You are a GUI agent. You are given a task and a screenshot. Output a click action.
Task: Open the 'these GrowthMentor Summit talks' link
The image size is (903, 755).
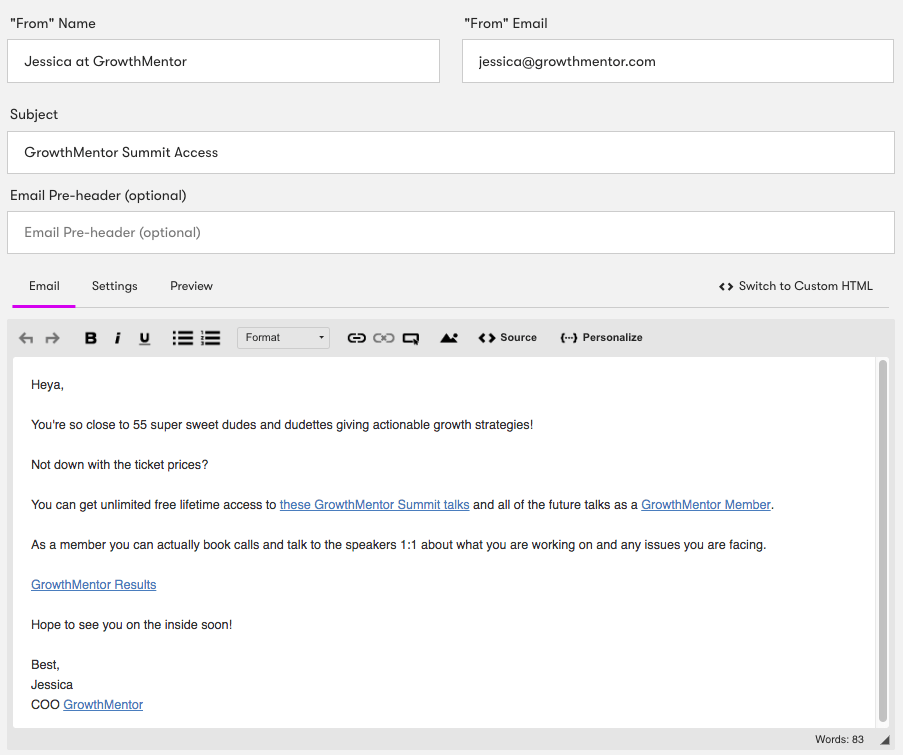374,505
